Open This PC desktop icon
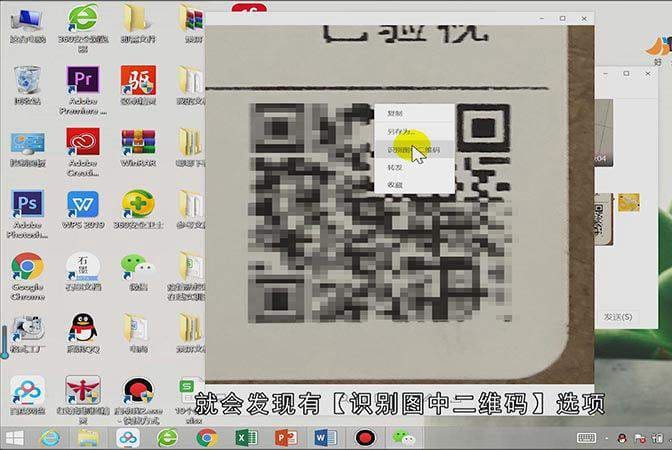 click(x=27, y=26)
